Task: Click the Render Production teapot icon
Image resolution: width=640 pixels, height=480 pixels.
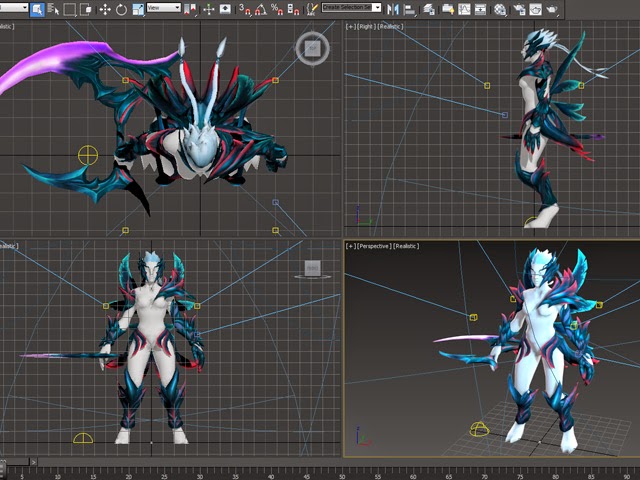Action: click(x=552, y=9)
